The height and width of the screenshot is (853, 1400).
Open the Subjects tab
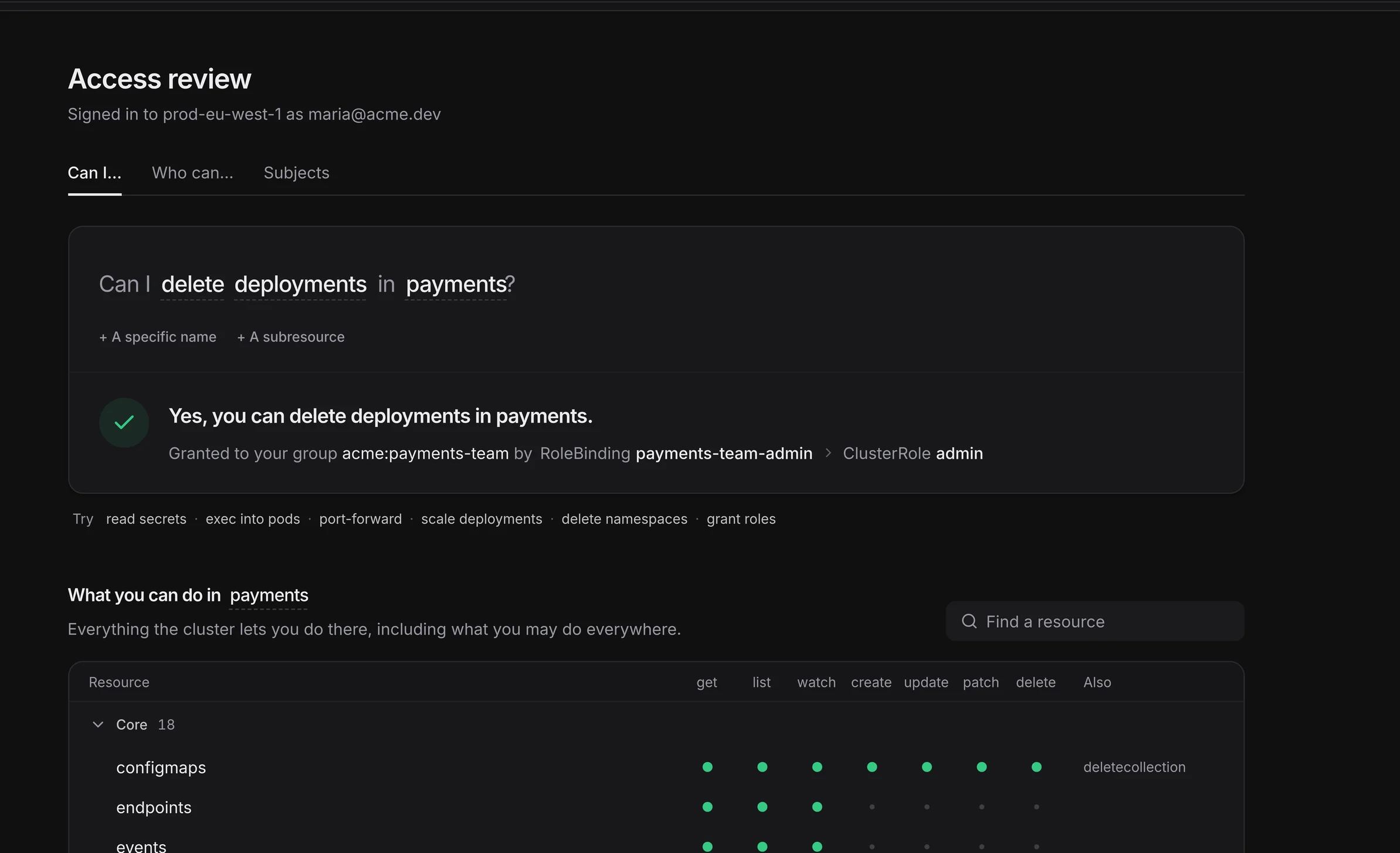296,173
